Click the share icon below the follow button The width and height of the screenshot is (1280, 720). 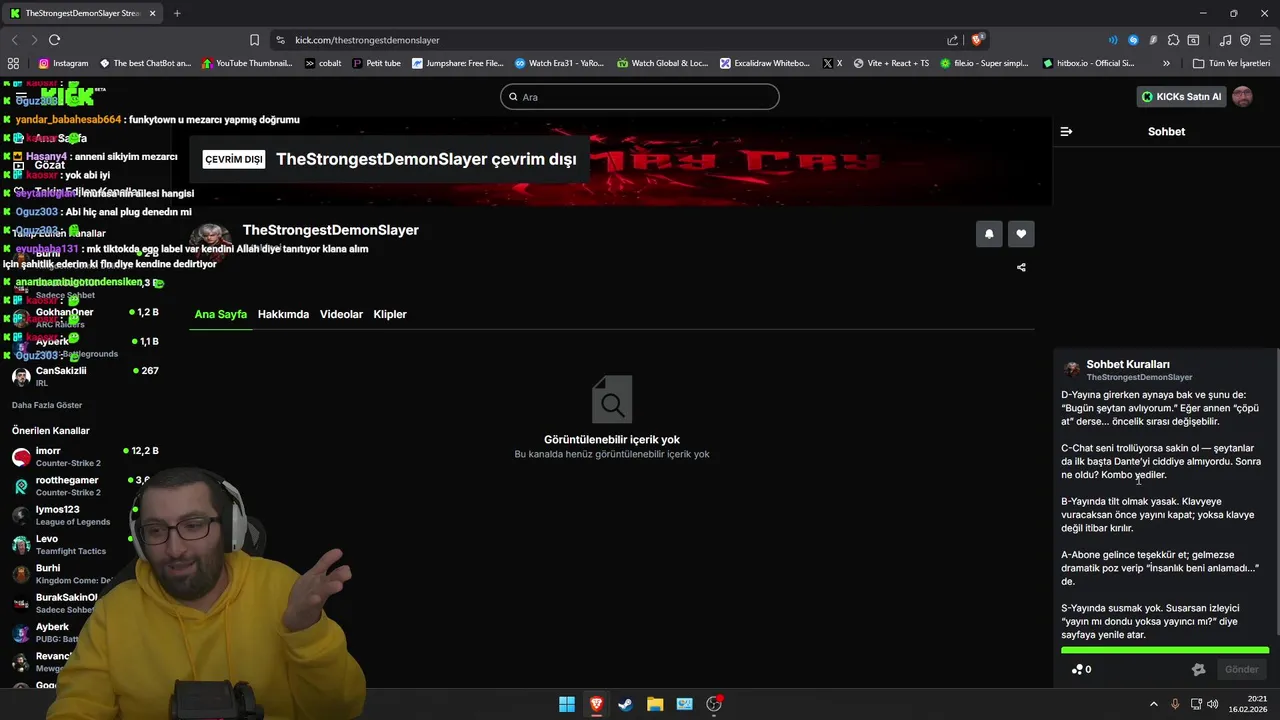(x=1021, y=267)
